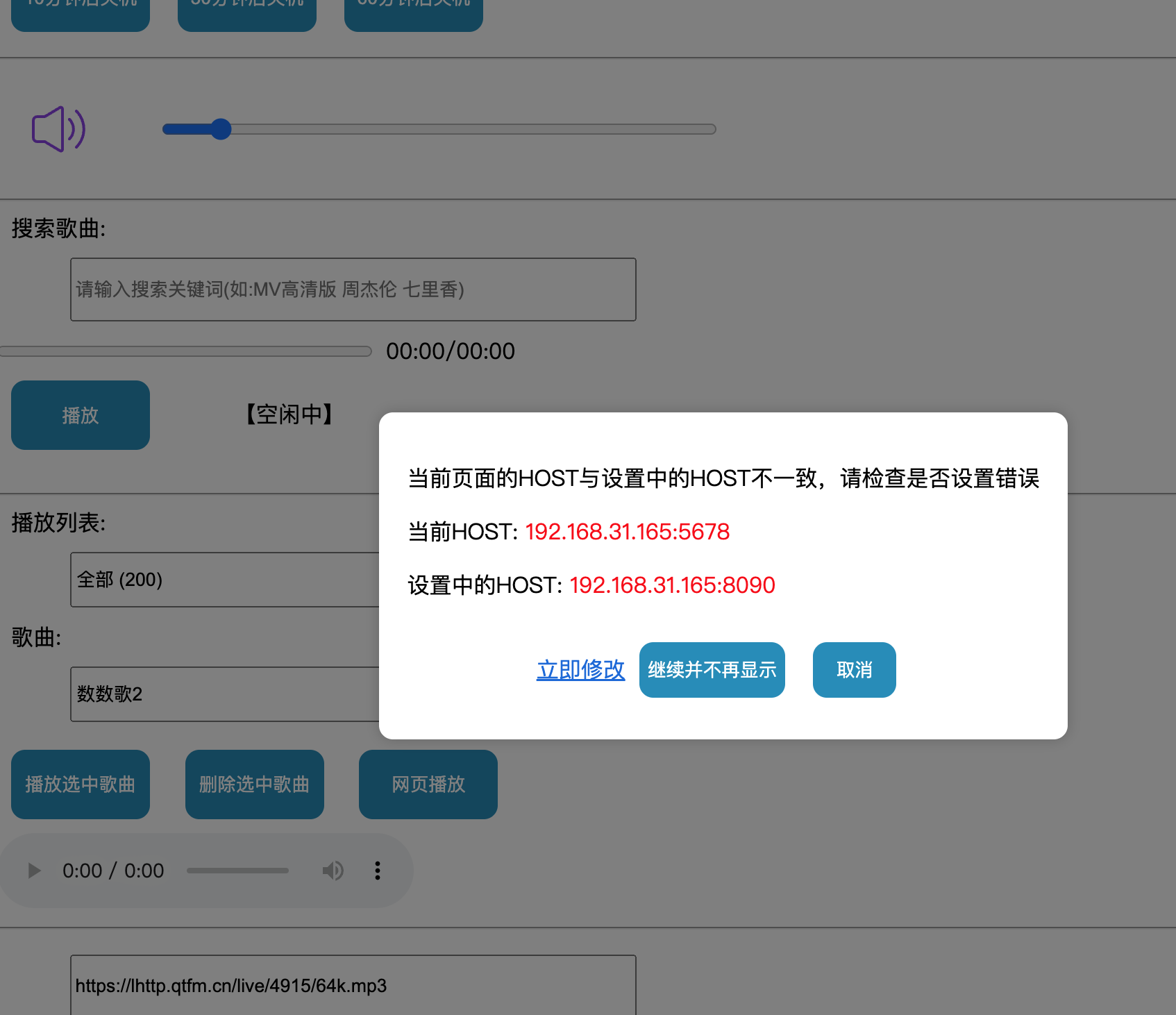The image size is (1176, 1015).
Task: Click the song progress bar beside 00:00/00:00
Action: pos(186,351)
